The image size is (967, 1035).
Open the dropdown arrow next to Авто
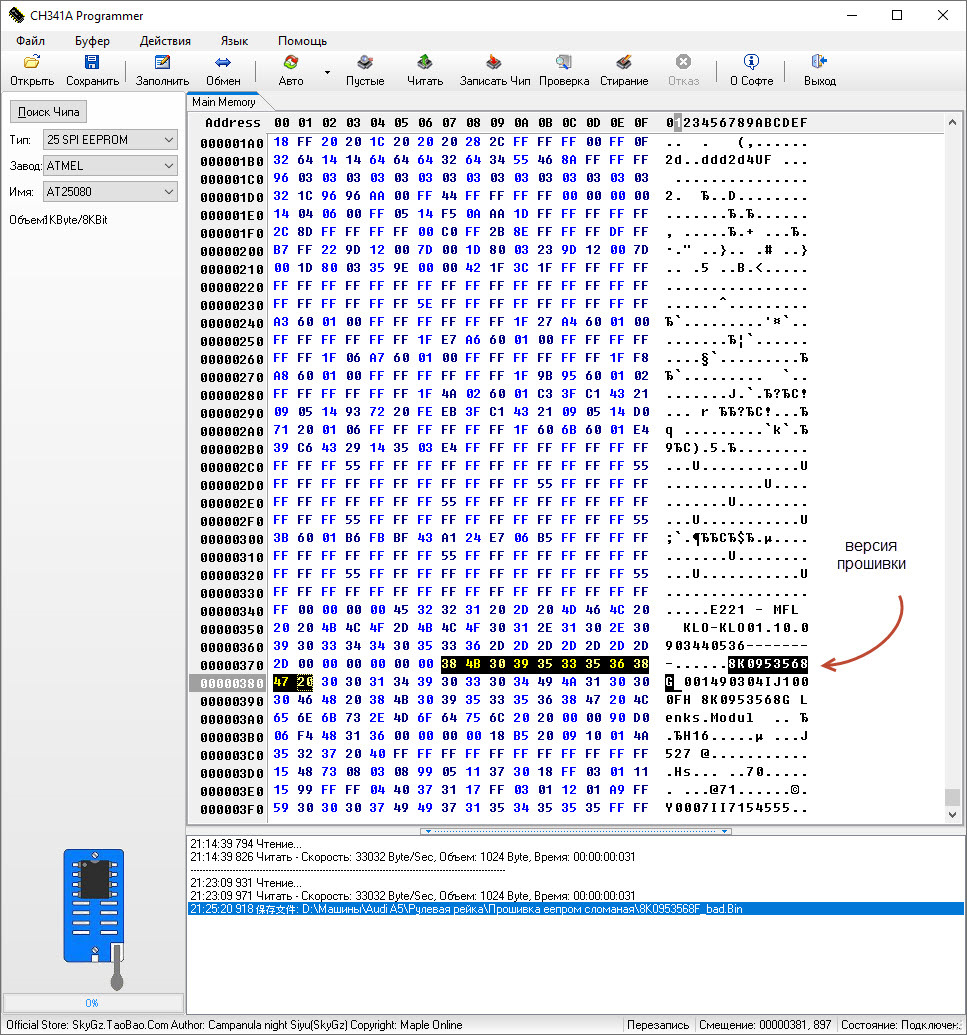[x=327, y=72]
